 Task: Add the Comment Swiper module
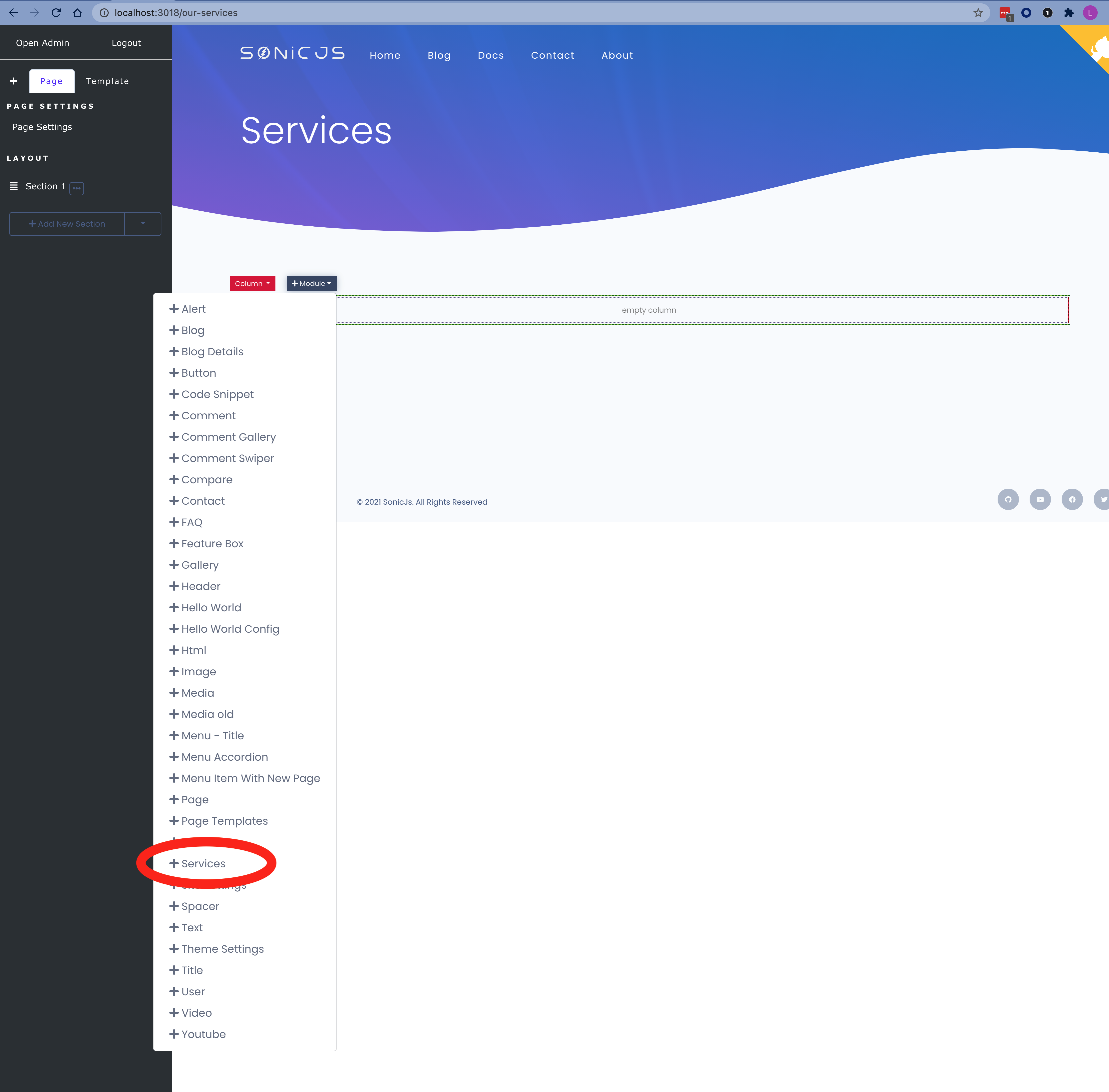pyautogui.click(x=222, y=458)
